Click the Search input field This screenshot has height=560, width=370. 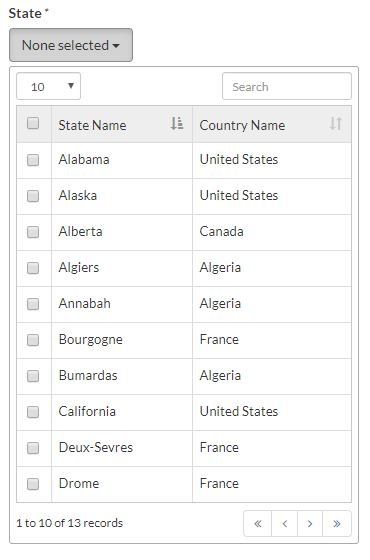point(287,86)
